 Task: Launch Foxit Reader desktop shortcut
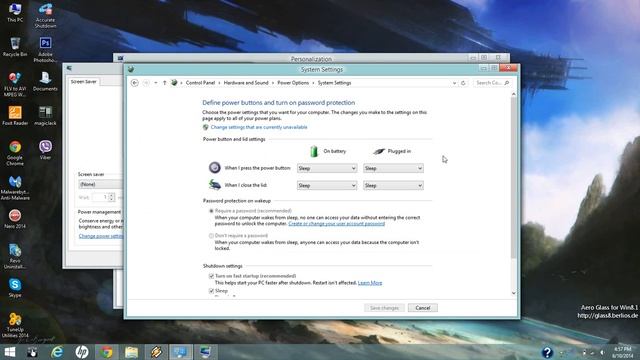(x=15, y=116)
